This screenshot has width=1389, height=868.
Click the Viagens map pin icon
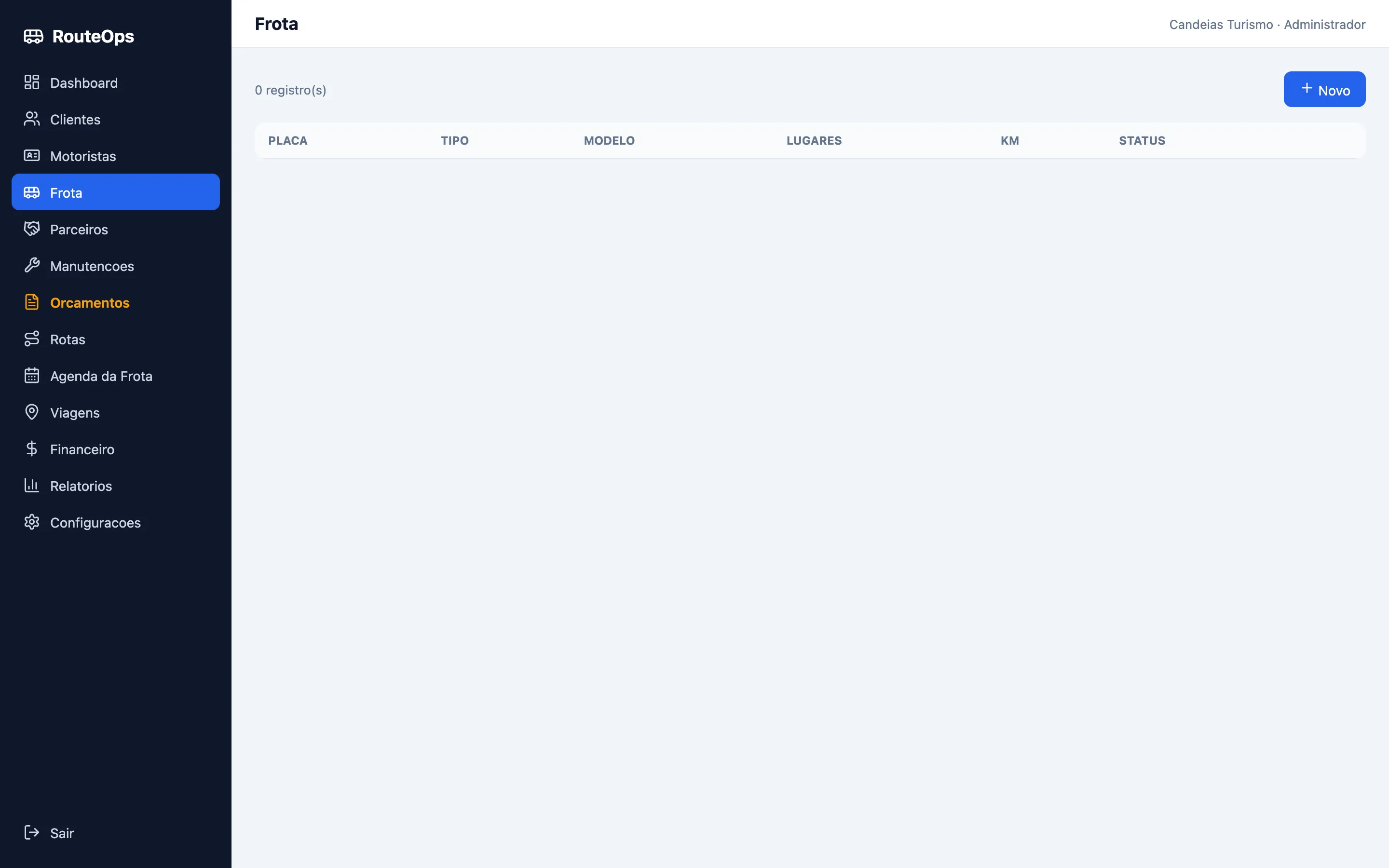31,412
